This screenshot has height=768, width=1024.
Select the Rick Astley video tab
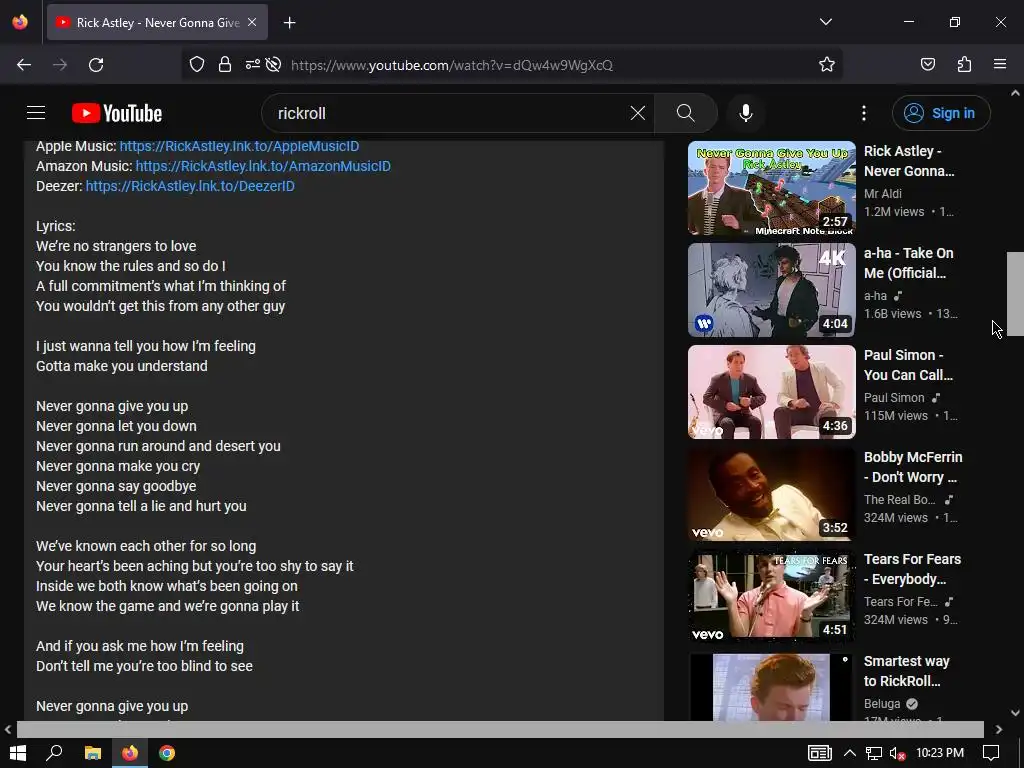(x=157, y=22)
